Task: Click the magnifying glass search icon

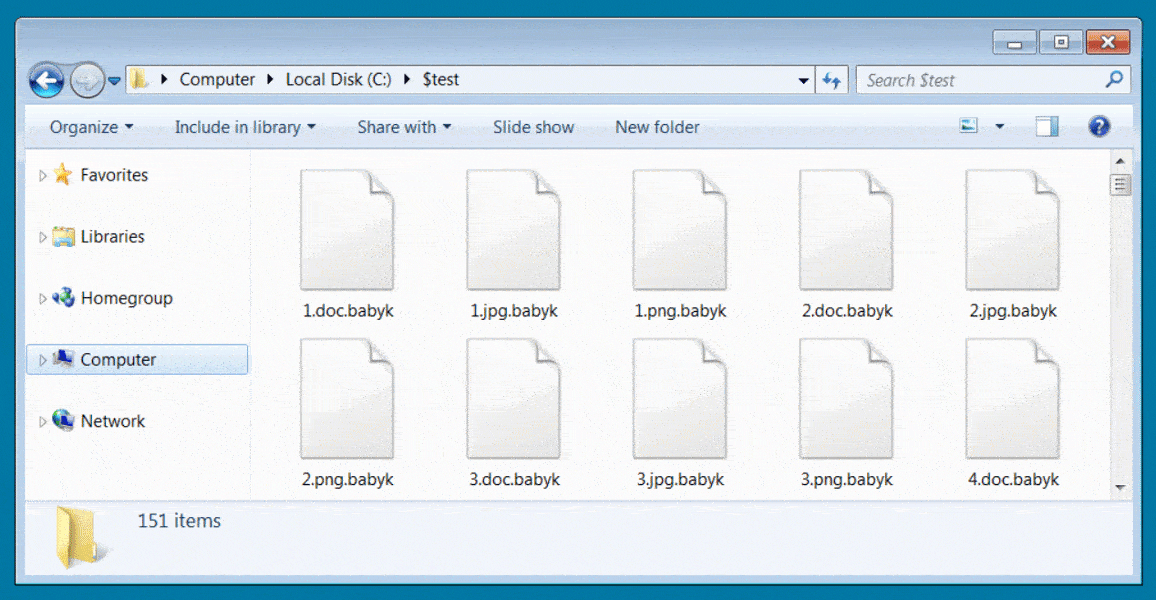Action: point(1114,79)
